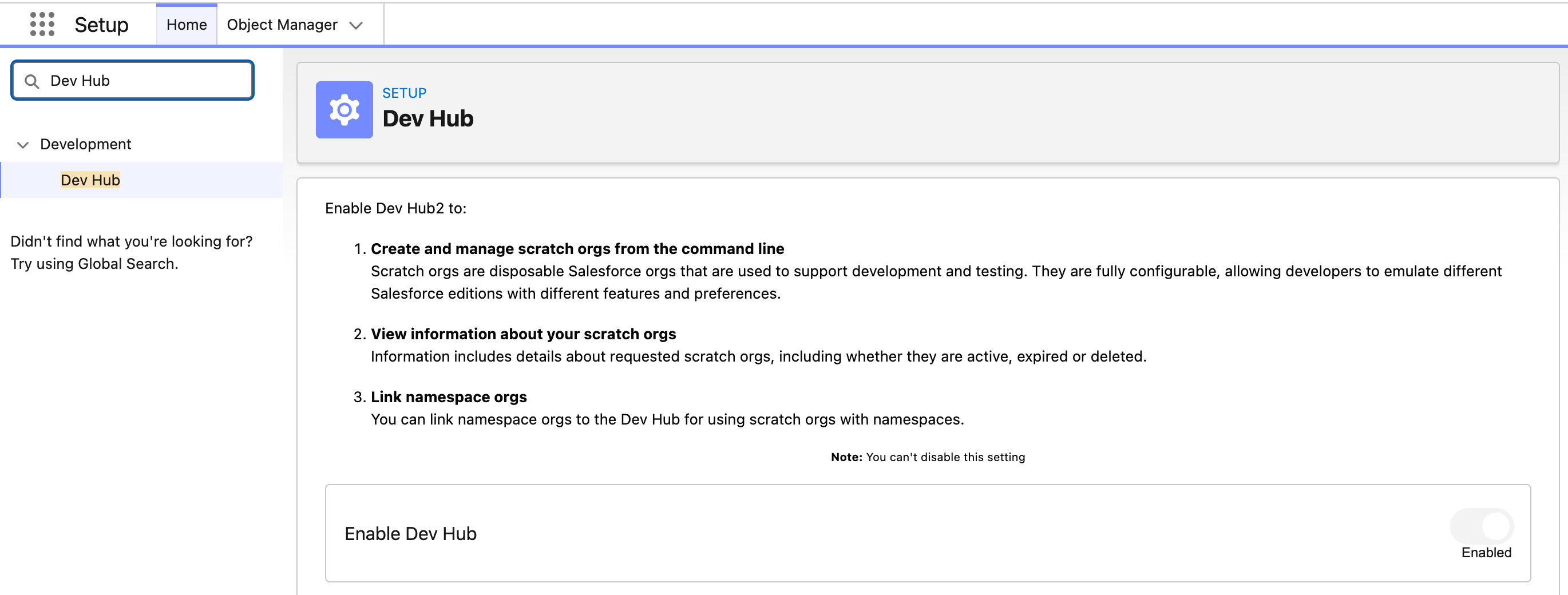Click the search magnifier icon in Quick Find

(32, 81)
